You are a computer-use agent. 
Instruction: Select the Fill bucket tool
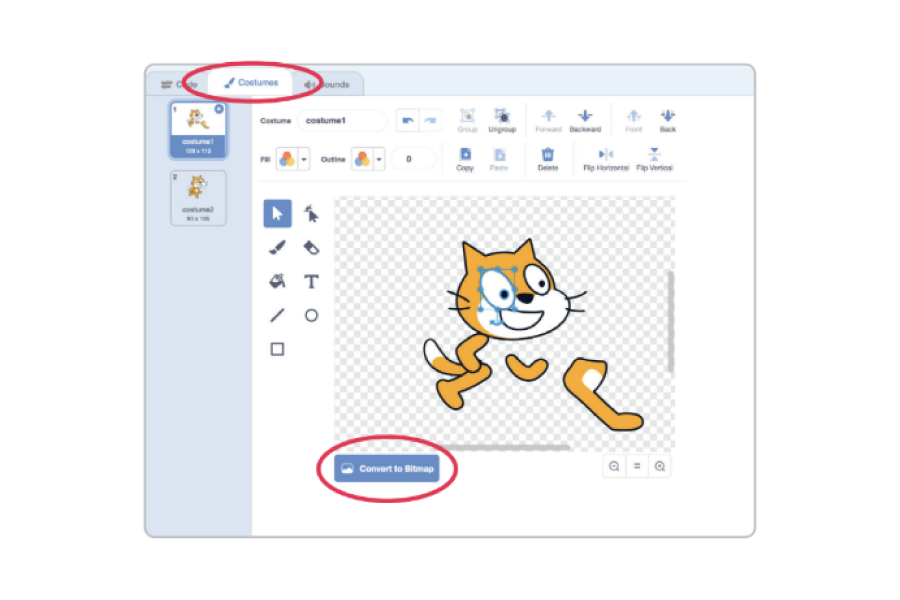(277, 281)
